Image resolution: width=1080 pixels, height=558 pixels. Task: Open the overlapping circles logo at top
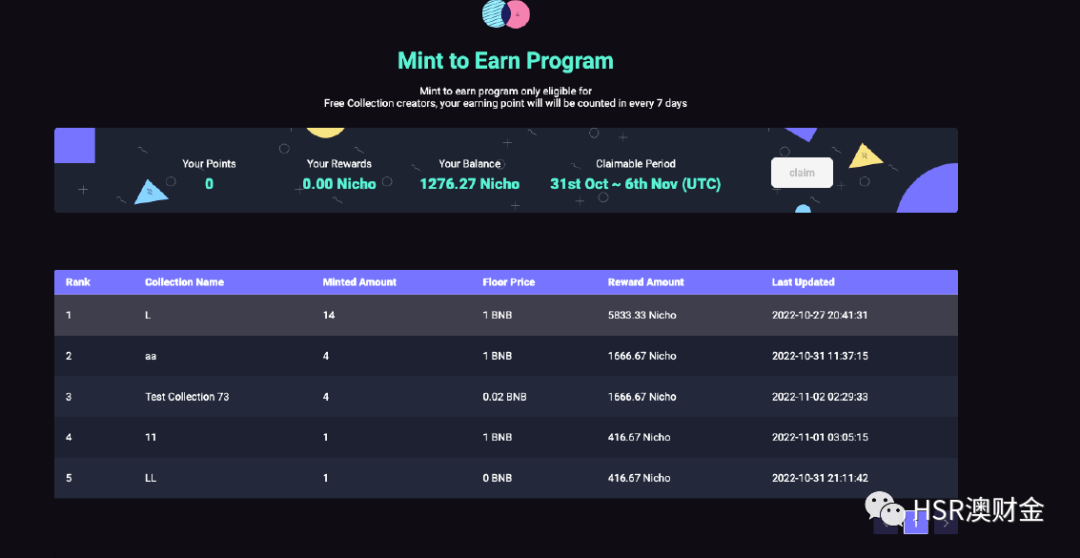pos(506,13)
